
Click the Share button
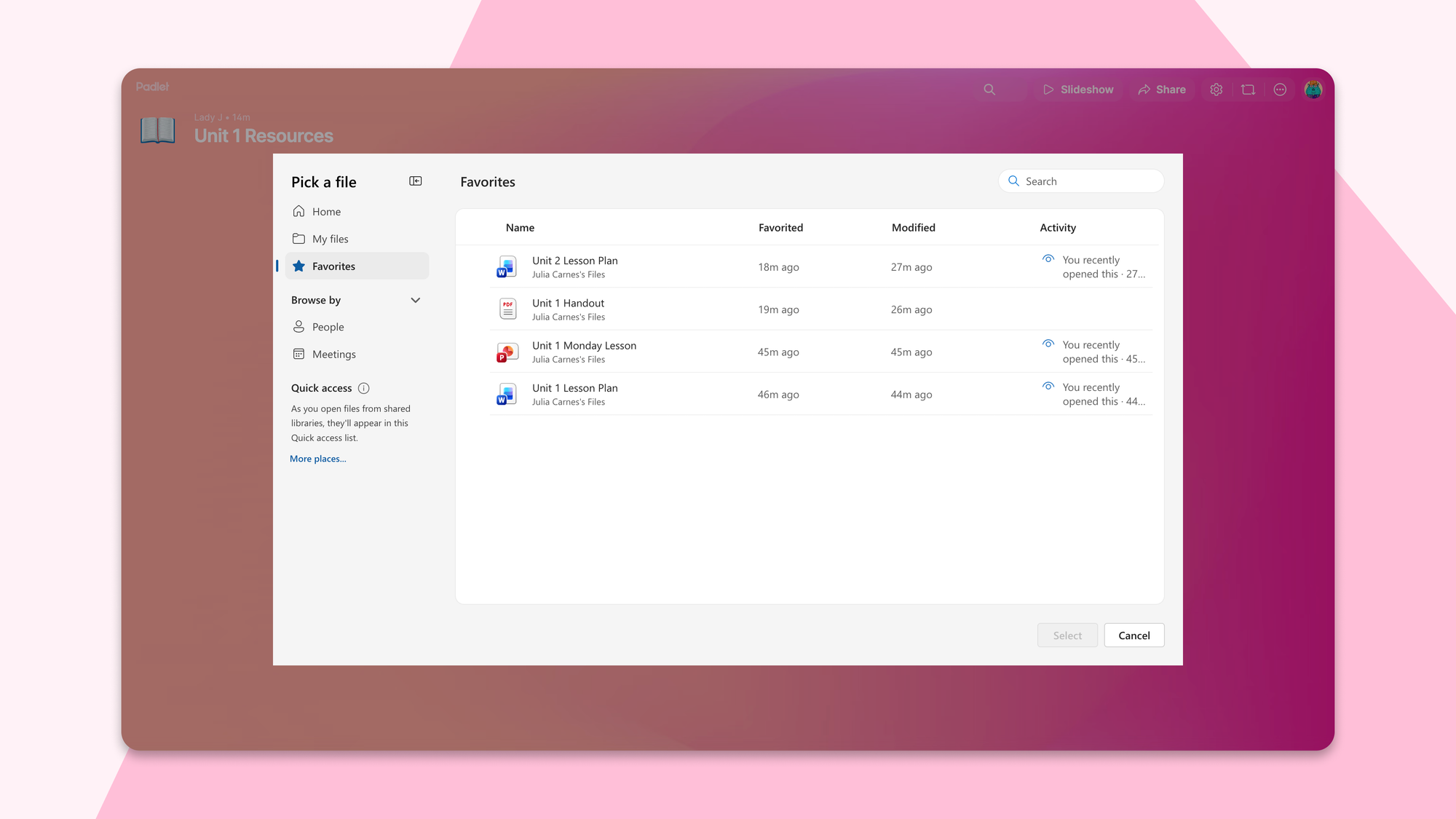1162,89
